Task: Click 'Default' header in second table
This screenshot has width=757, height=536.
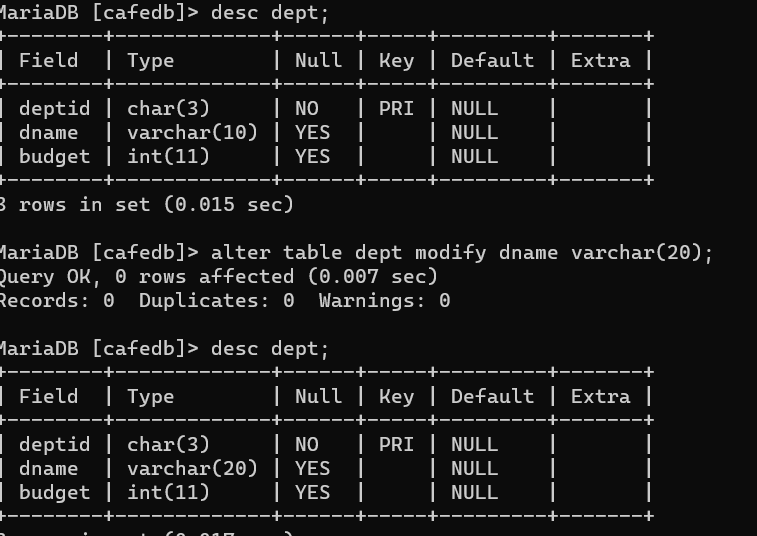Action: pos(492,397)
